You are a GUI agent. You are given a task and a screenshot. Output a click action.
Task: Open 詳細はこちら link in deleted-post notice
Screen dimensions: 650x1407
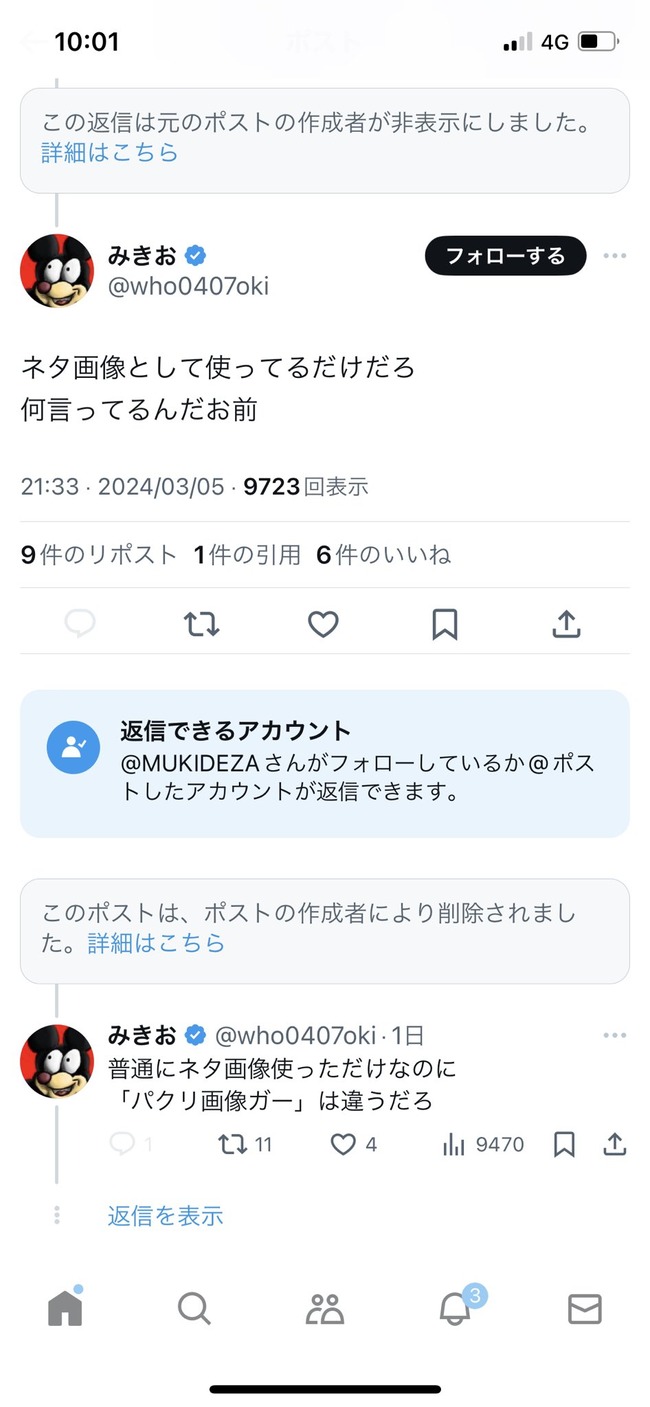(156, 943)
